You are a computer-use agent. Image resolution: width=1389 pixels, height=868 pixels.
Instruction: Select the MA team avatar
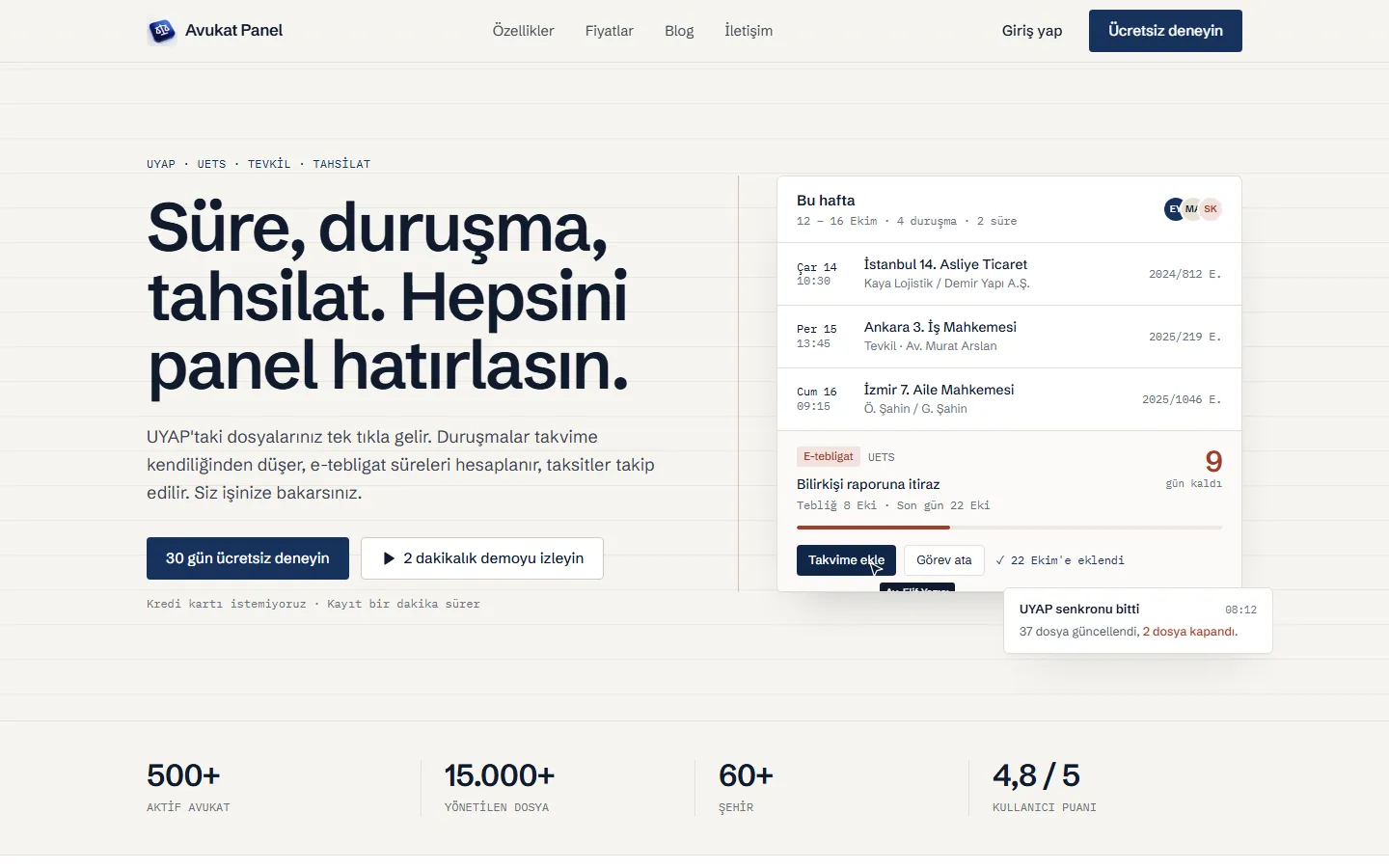point(1192,209)
